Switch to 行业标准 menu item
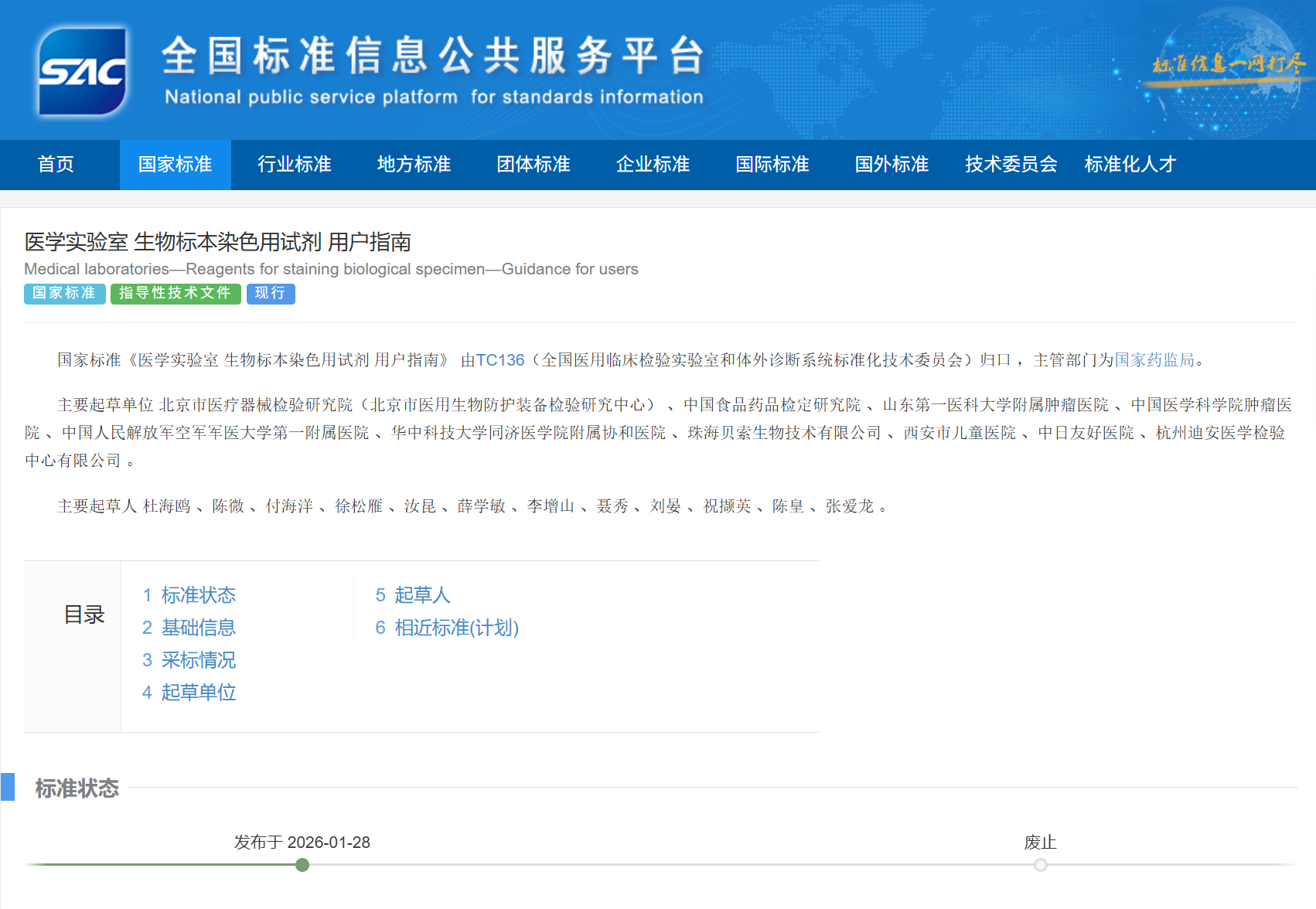 (294, 165)
